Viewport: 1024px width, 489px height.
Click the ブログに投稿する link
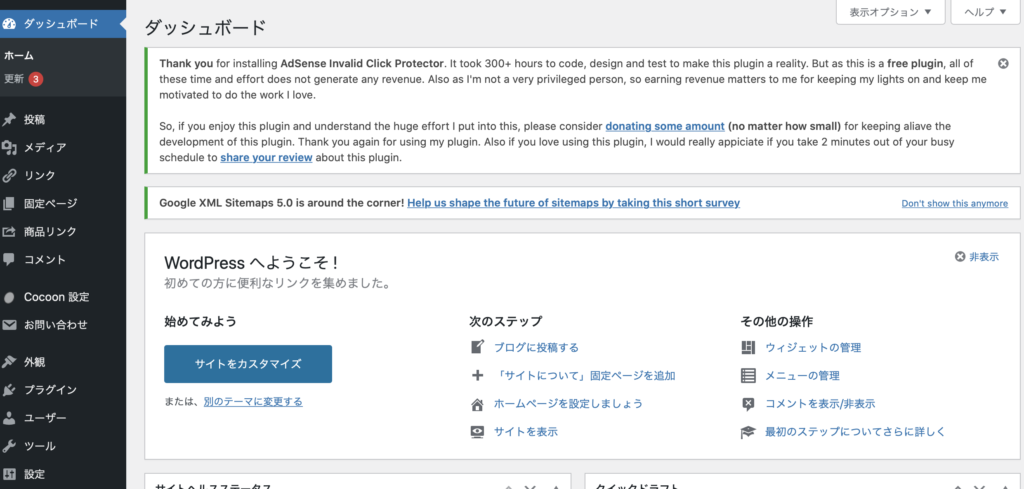536,347
